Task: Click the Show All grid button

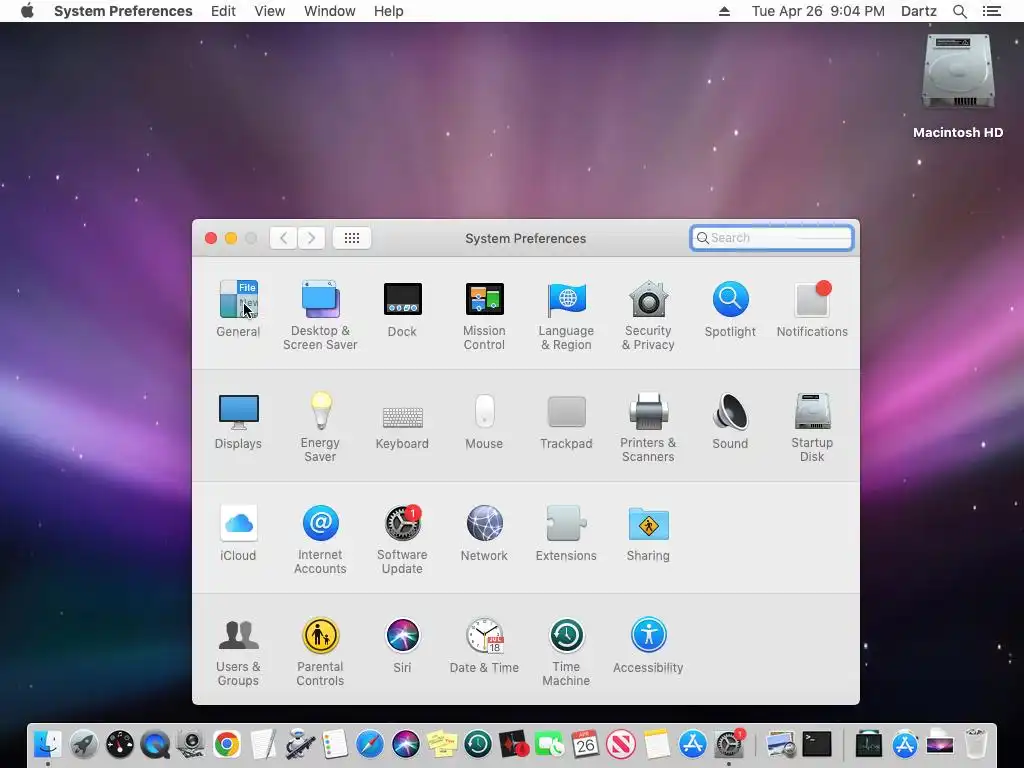Action: click(352, 238)
